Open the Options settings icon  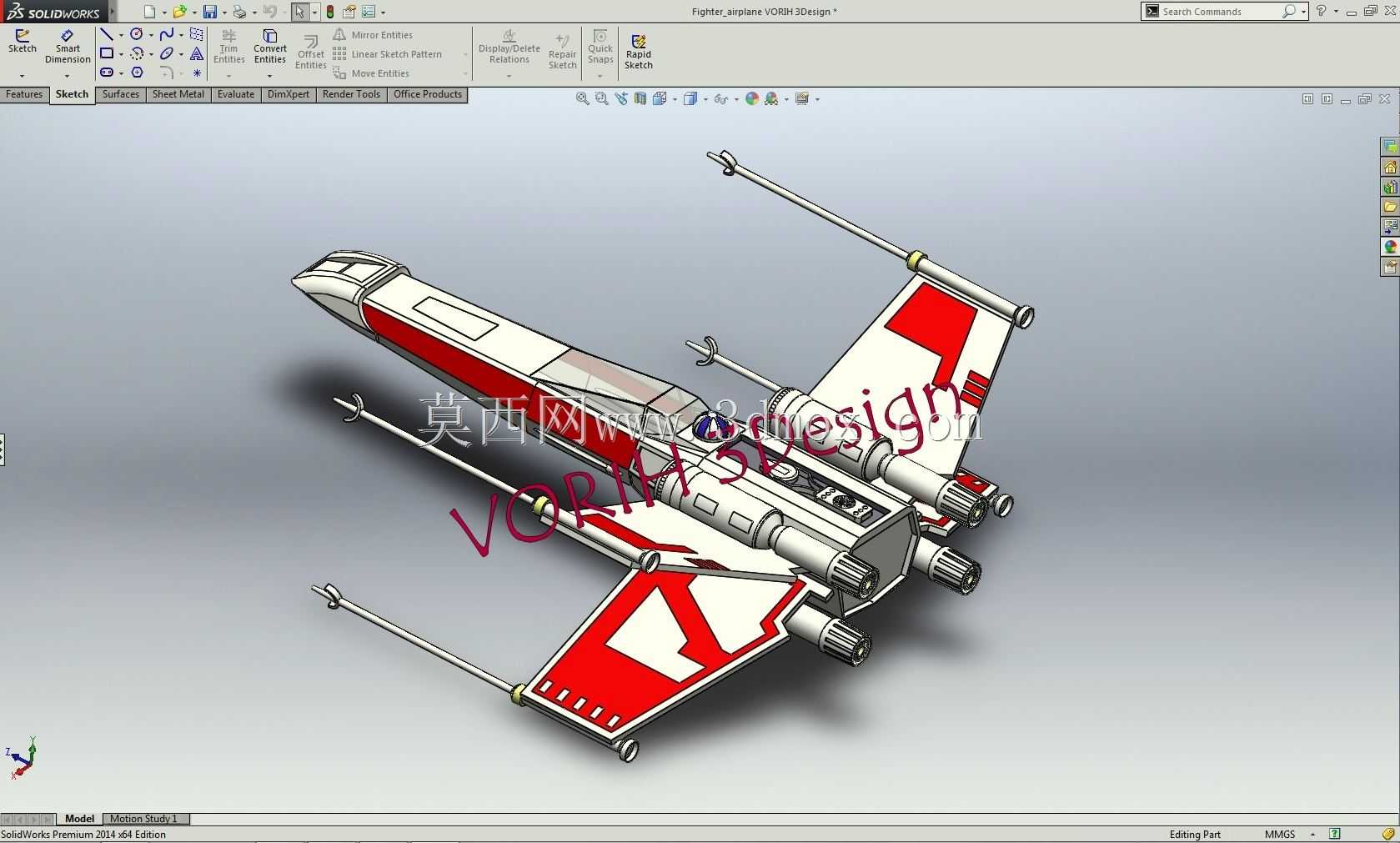click(369, 12)
